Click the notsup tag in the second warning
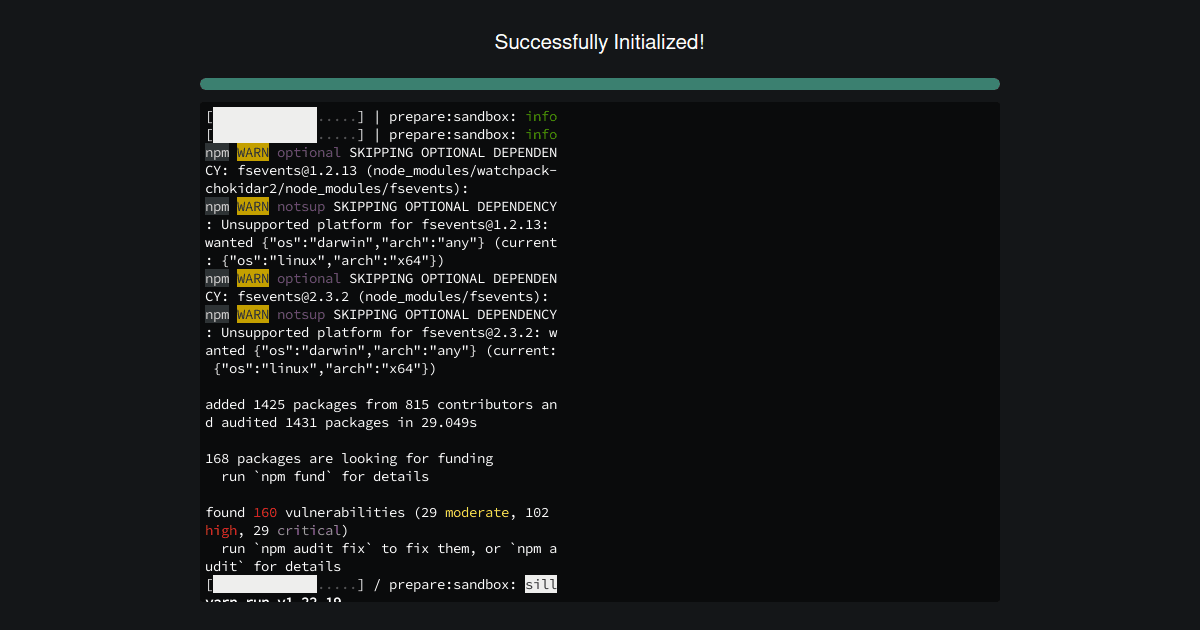This screenshot has height=630, width=1200. tap(301, 206)
